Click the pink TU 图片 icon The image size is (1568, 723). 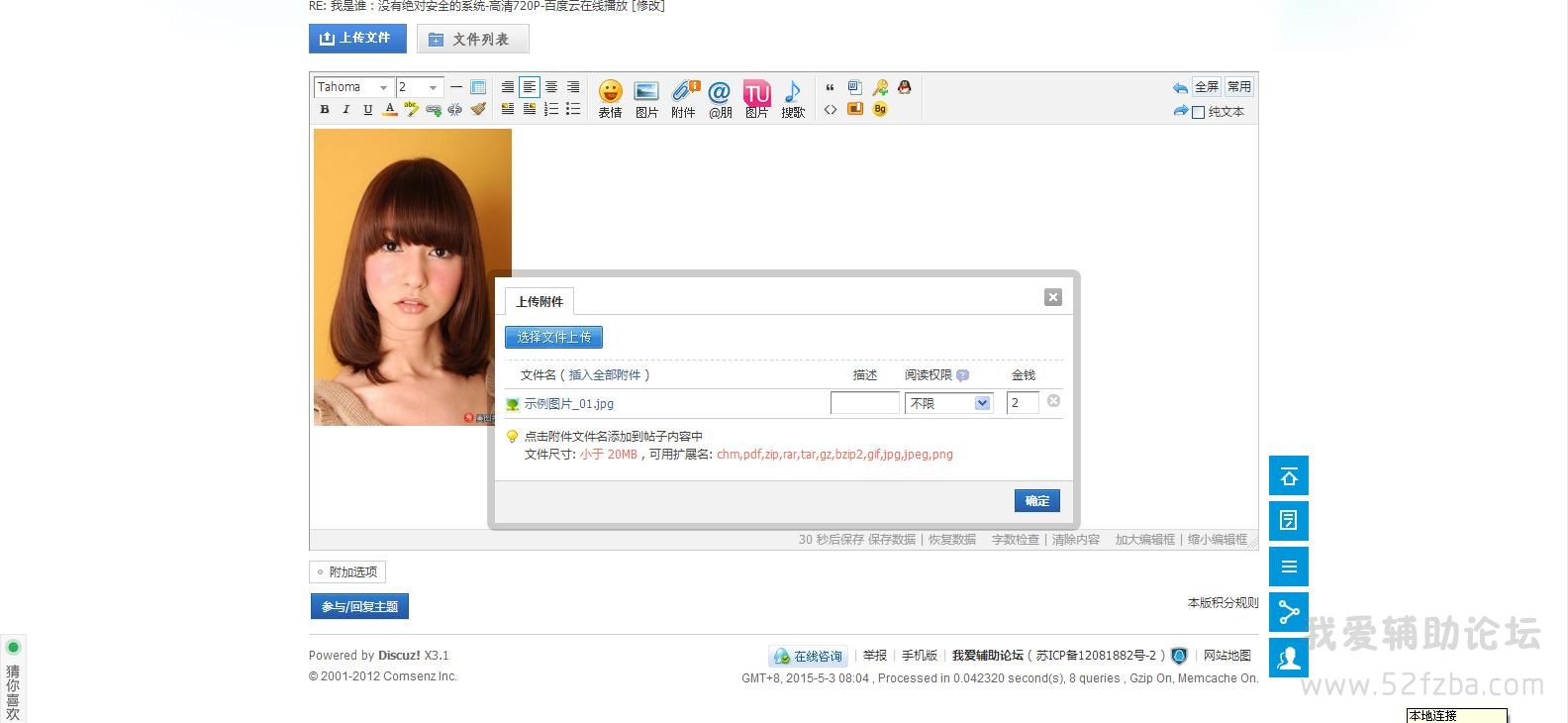coord(757,99)
